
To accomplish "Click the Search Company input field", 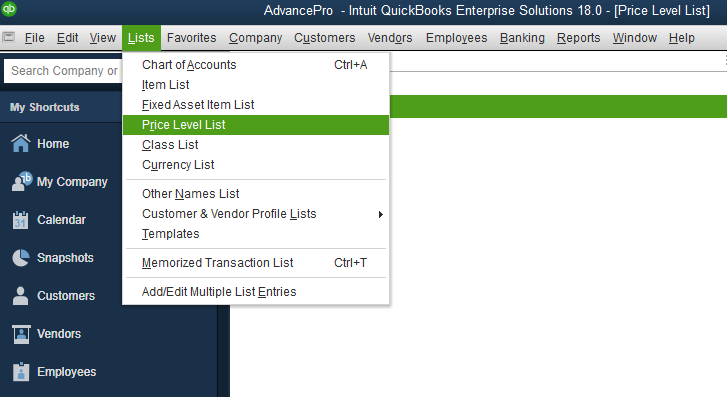I will pos(63,71).
